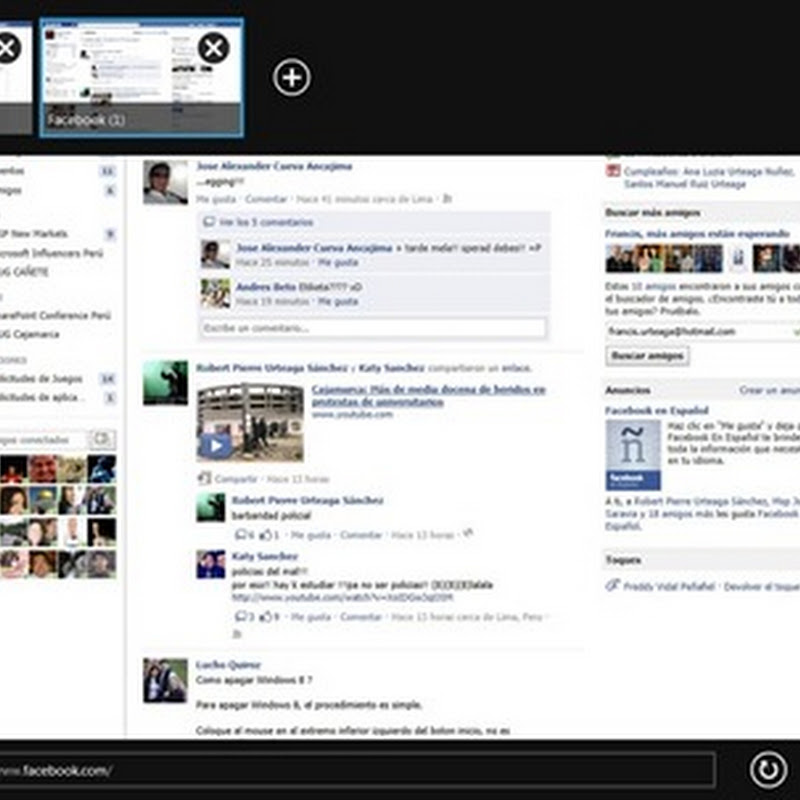
Task: Play the Cajamarca video thumbnail
Action: point(215,444)
